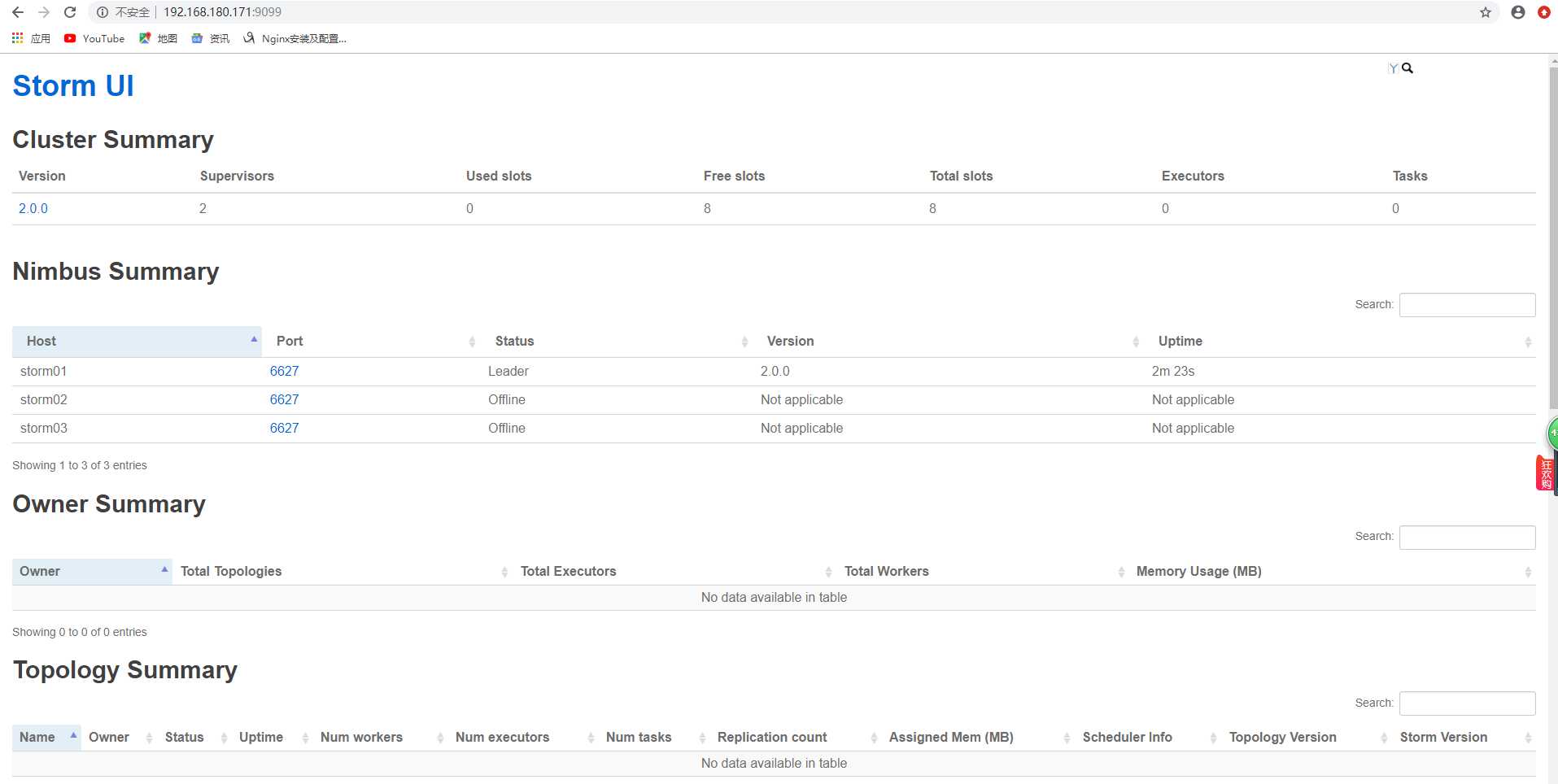
Task: Sort Owner table by Total Topologies
Action: coord(343,572)
